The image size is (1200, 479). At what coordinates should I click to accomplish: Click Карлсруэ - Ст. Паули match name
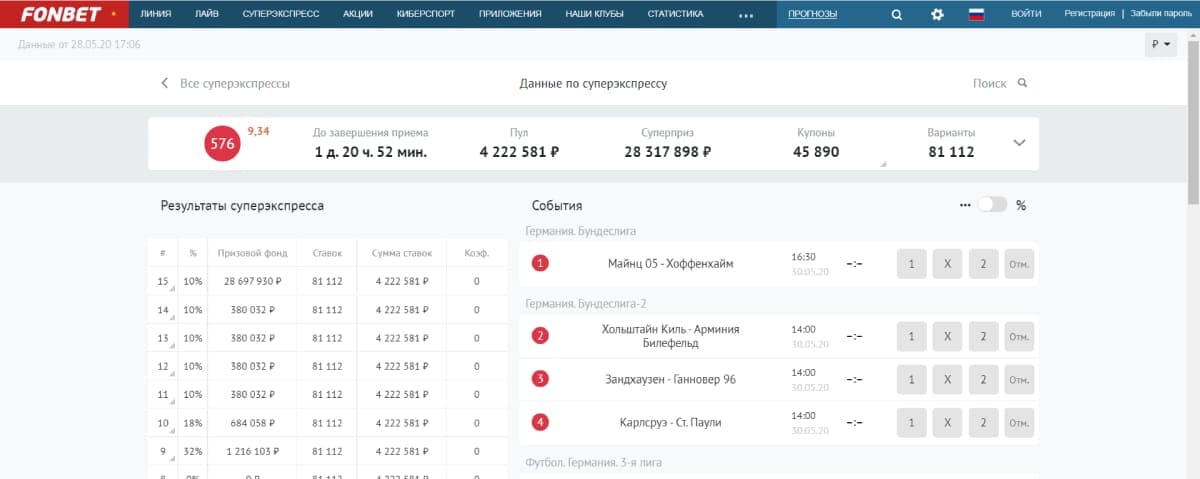[x=670, y=422]
